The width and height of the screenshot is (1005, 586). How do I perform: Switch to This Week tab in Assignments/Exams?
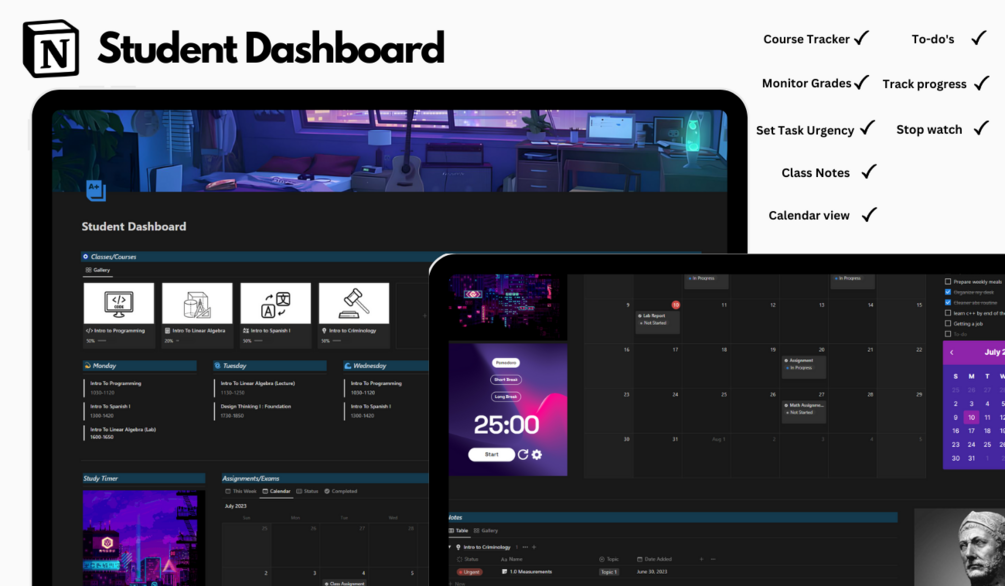coord(241,491)
